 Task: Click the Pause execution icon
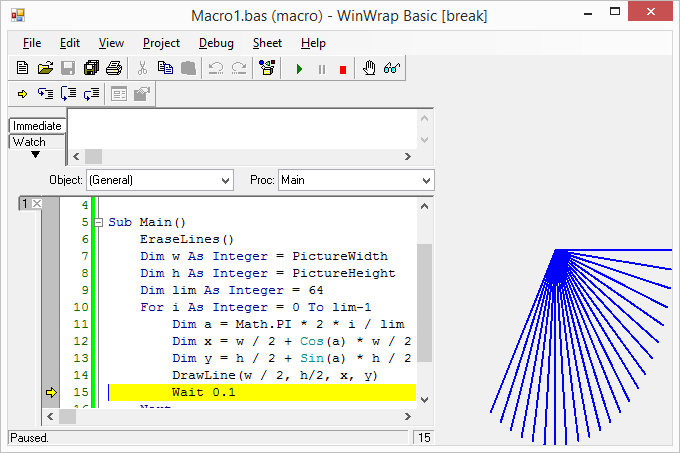click(322, 69)
